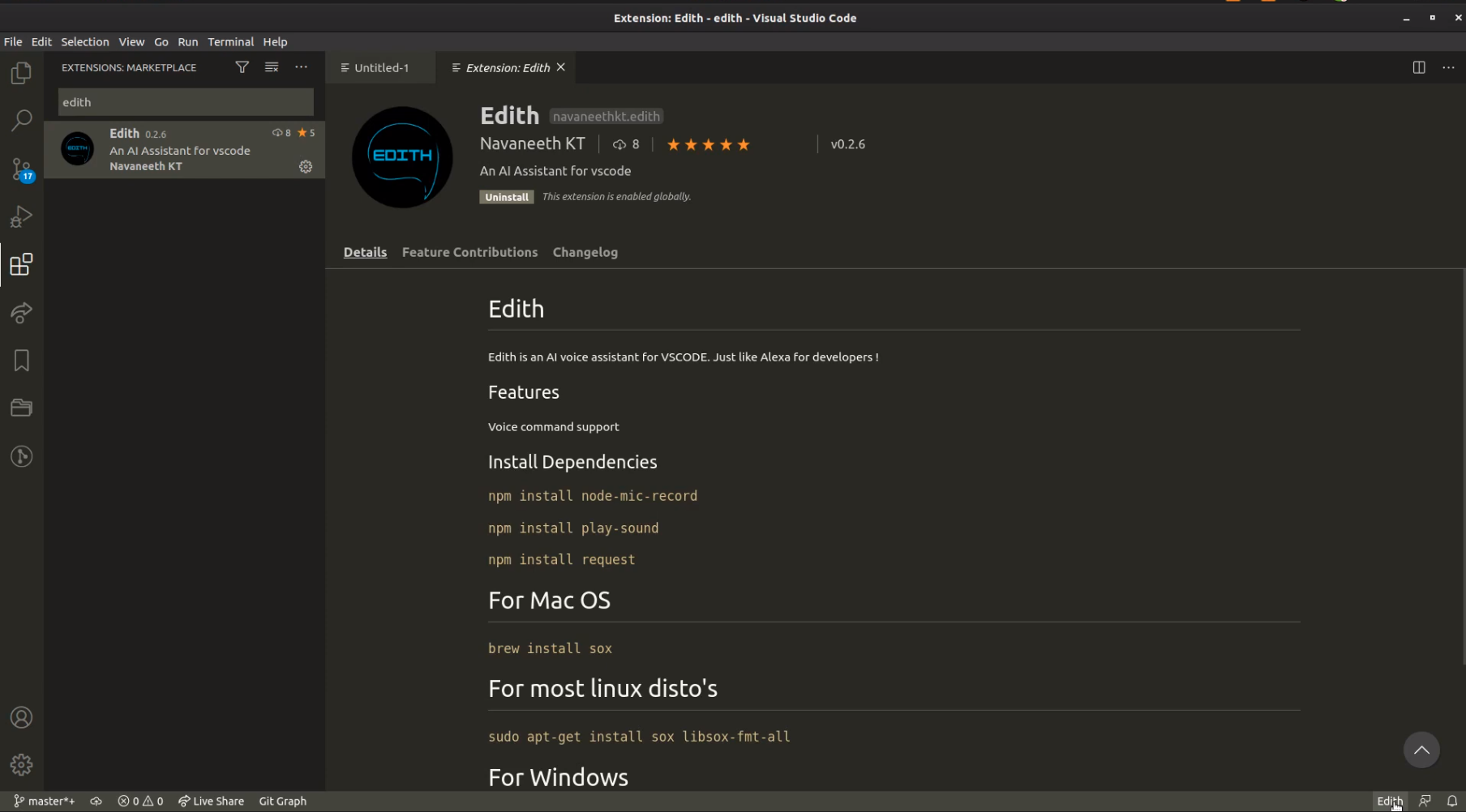Switch to the Changelog tab
The height and width of the screenshot is (812, 1466).
click(x=585, y=252)
